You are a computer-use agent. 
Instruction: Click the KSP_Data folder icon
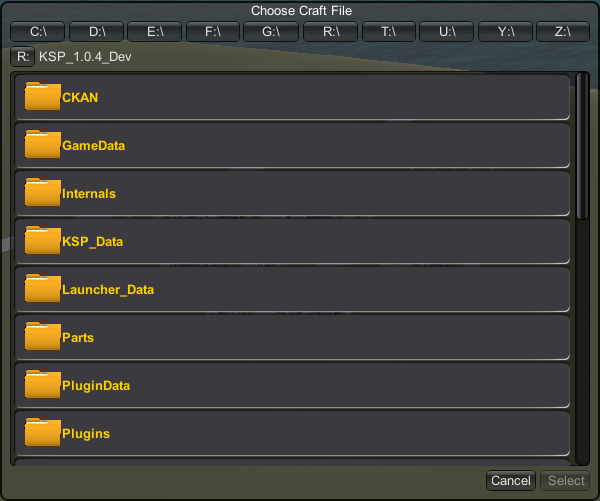(42, 240)
